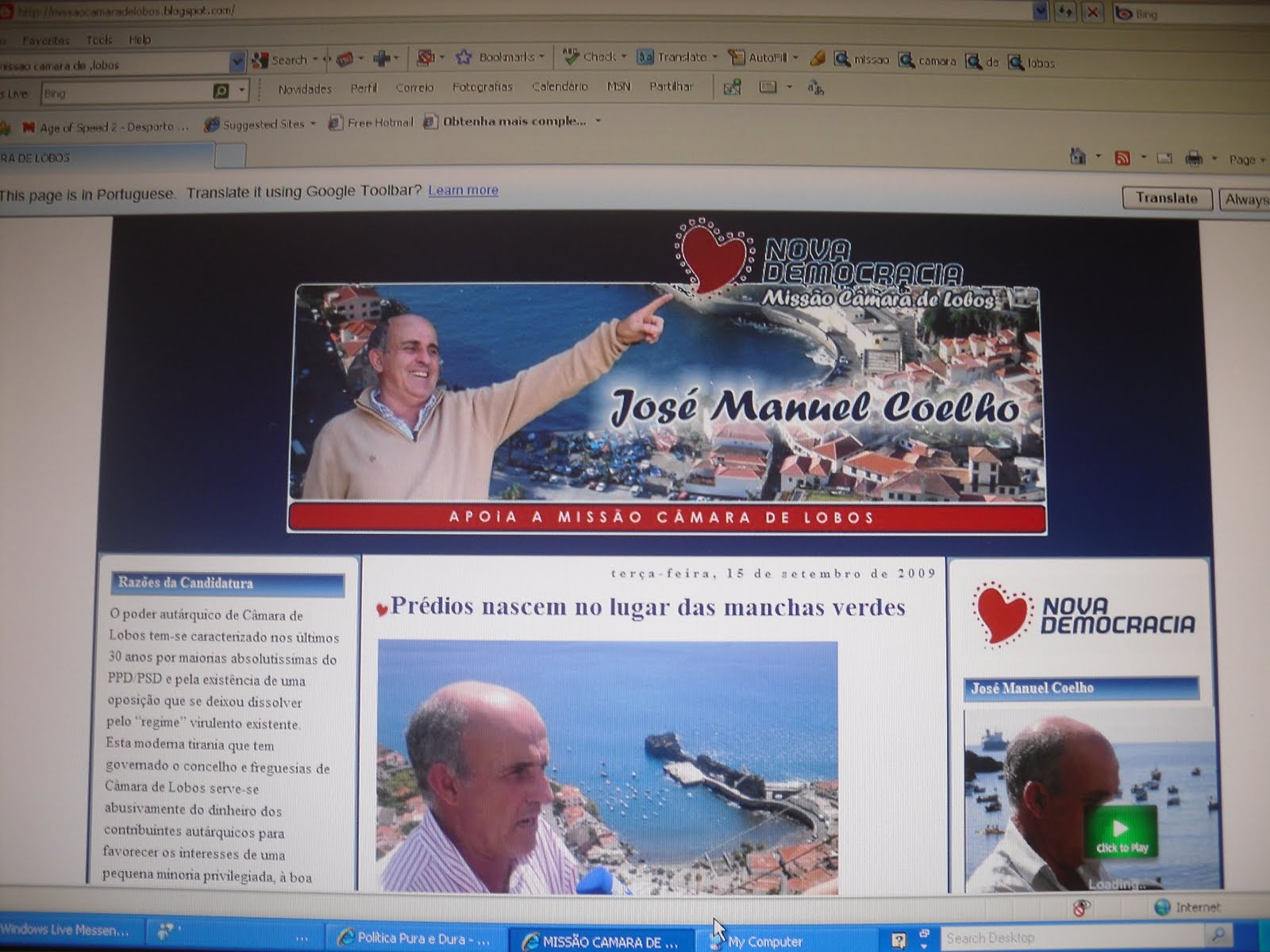Expand the Google search box dropdown
1270x952 pixels.
coord(237,62)
